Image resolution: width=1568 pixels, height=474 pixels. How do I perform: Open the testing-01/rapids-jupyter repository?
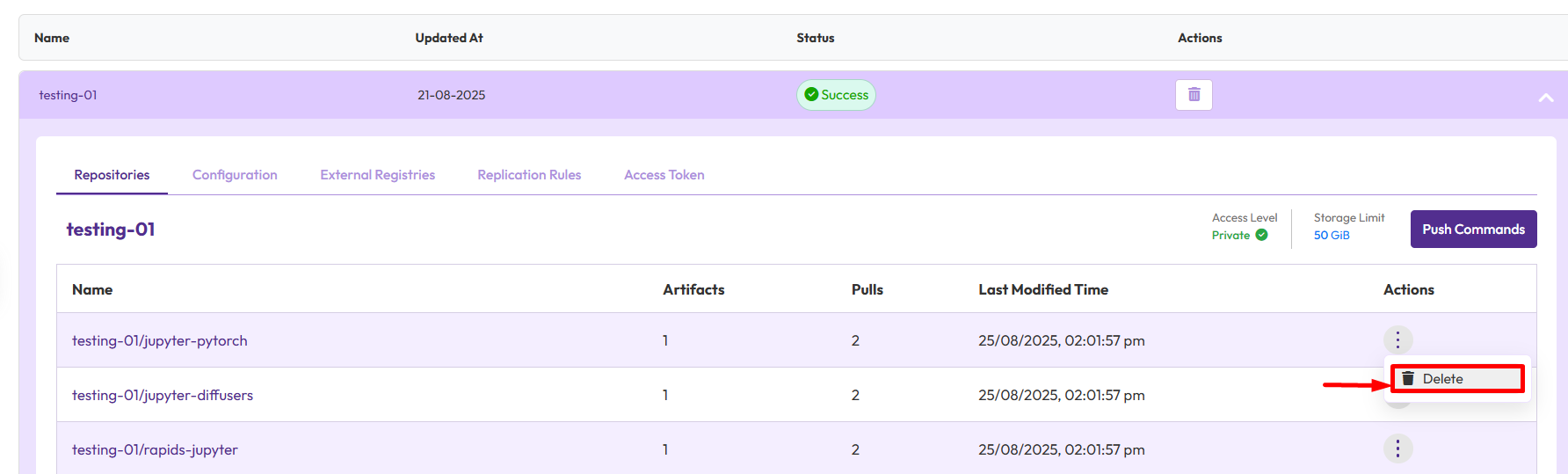tap(155, 449)
